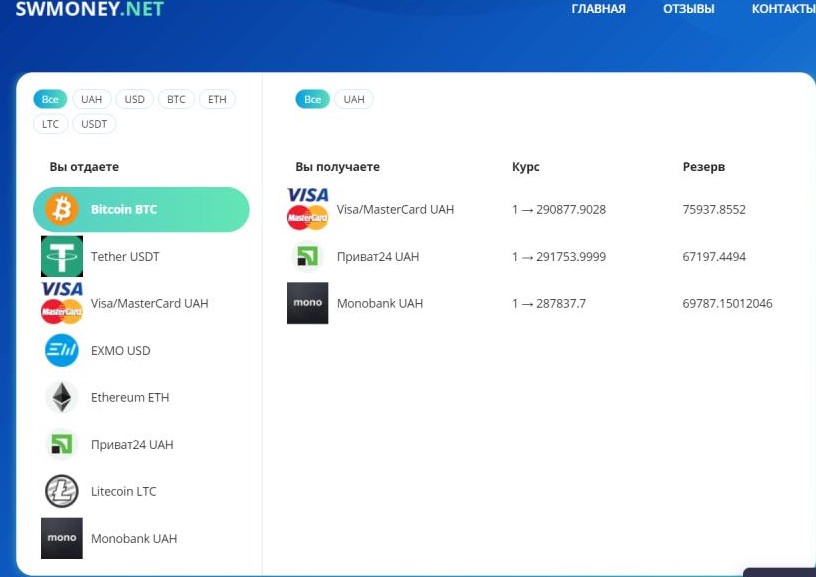Click Приват24 icon in give list
The image size is (816, 577).
click(62, 444)
